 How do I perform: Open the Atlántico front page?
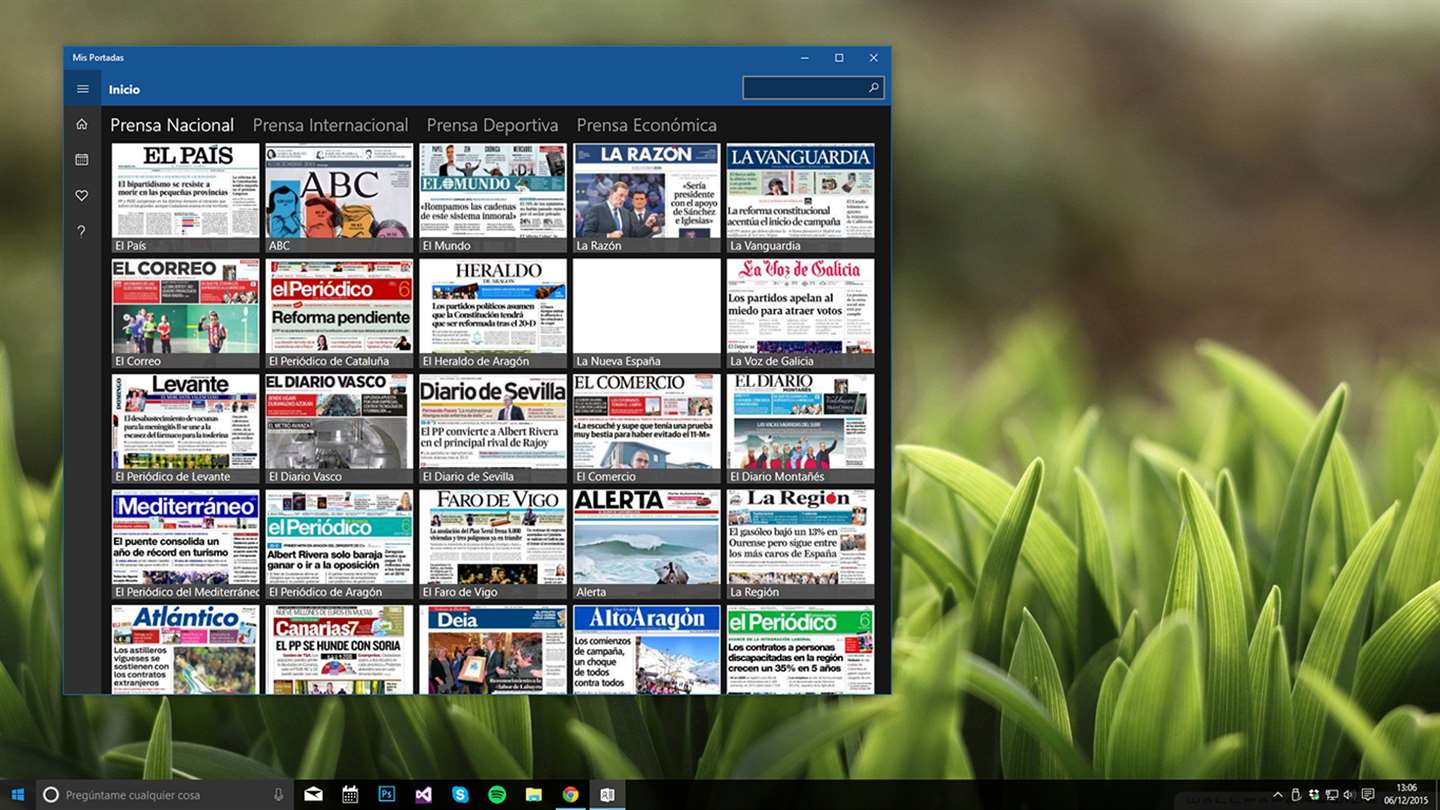(x=186, y=650)
